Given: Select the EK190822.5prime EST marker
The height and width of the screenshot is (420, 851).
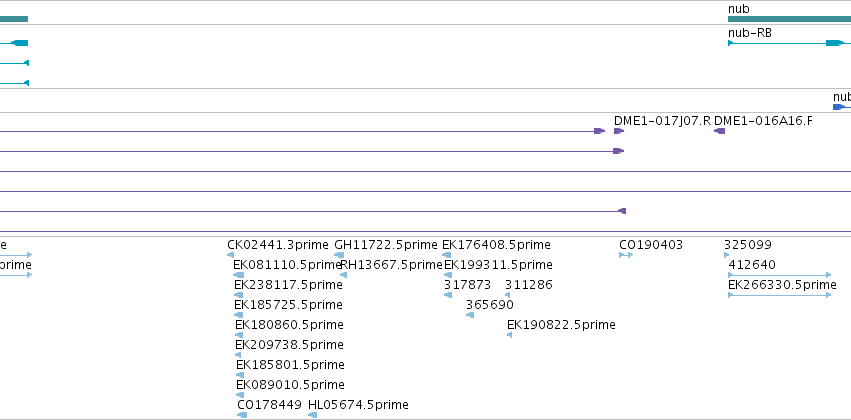Looking at the screenshot, I should [509, 335].
